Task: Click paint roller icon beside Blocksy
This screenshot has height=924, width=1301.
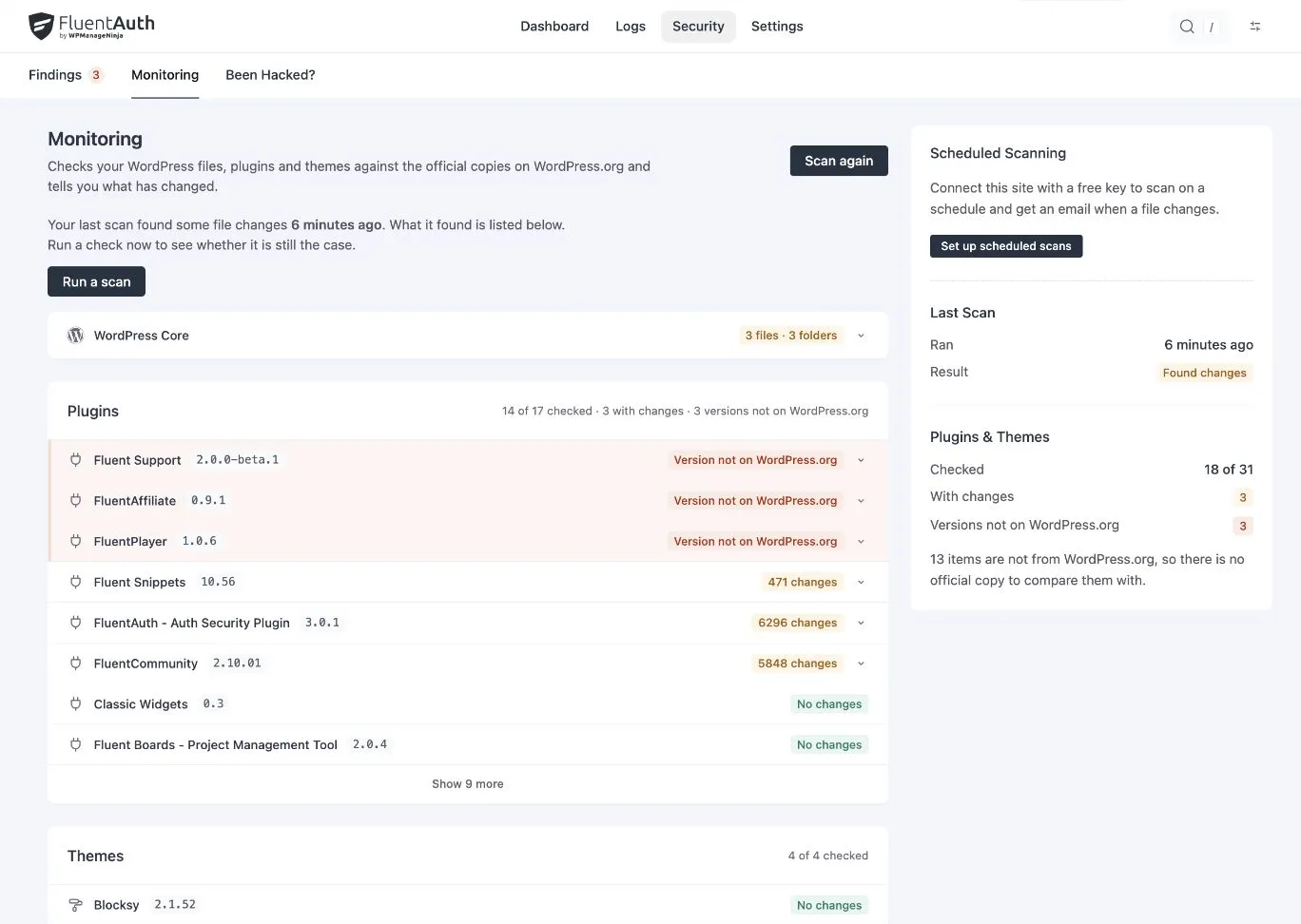Action: coord(75,905)
